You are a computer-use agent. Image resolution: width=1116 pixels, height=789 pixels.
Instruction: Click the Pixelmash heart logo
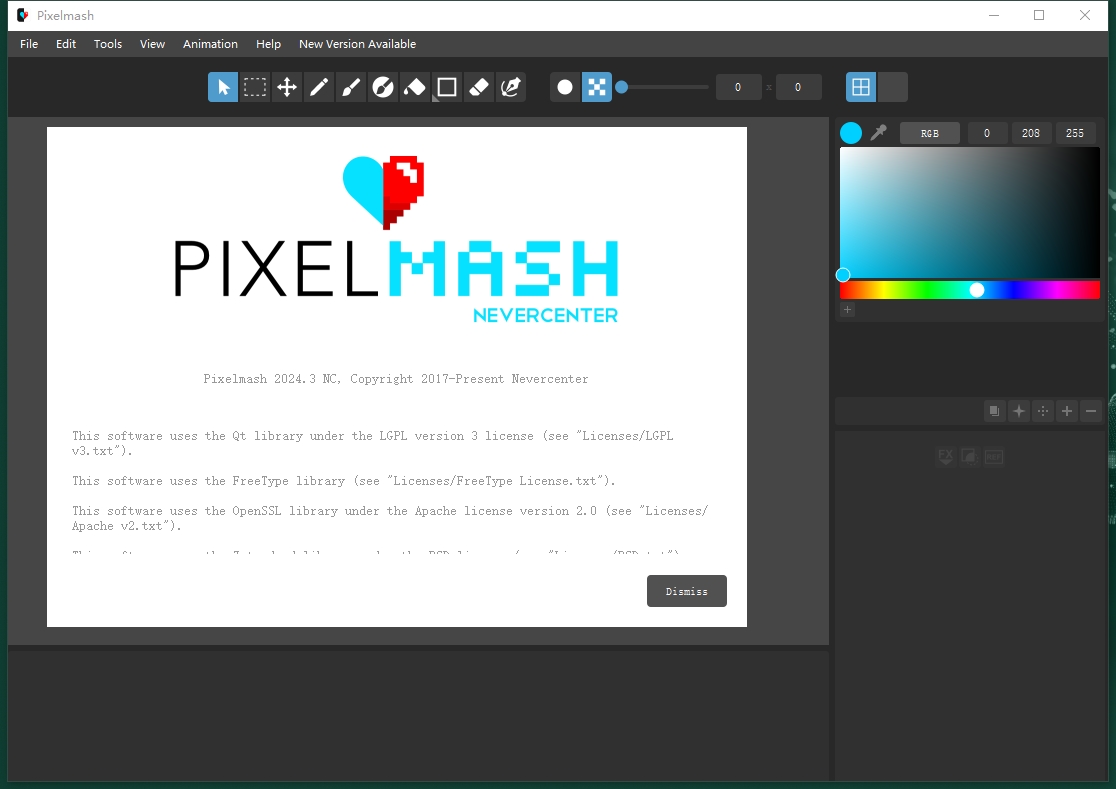pyautogui.click(x=384, y=192)
